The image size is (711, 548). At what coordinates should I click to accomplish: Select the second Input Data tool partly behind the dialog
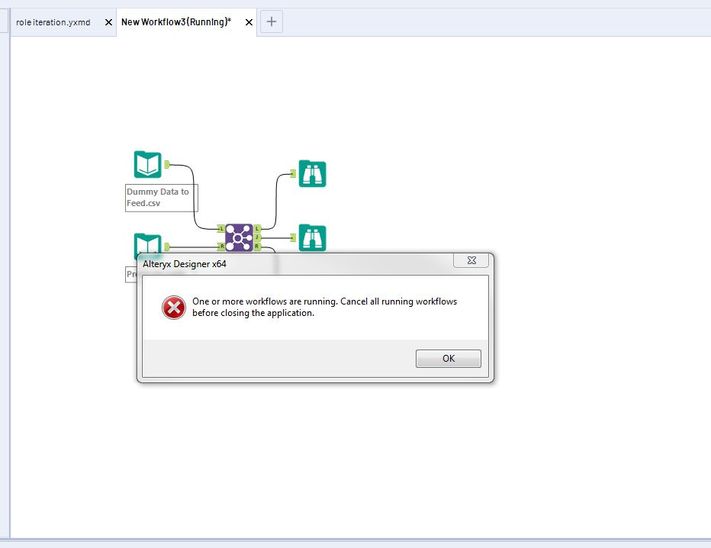coord(148,243)
